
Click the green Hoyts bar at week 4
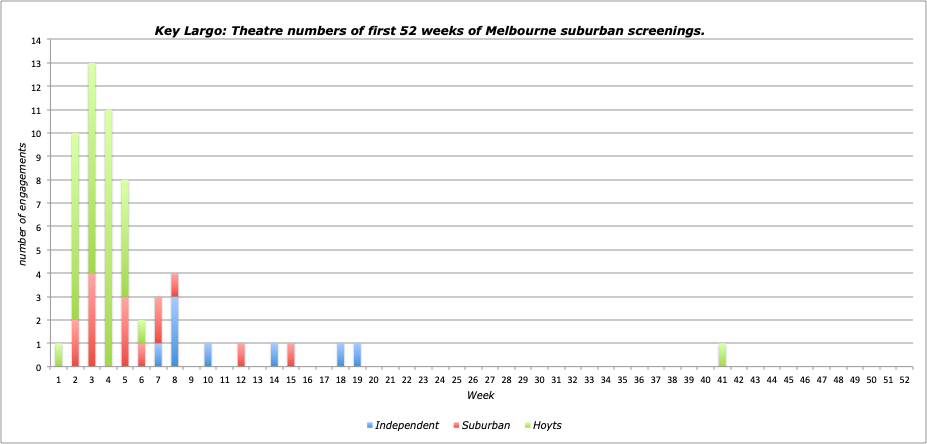click(109, 238)
